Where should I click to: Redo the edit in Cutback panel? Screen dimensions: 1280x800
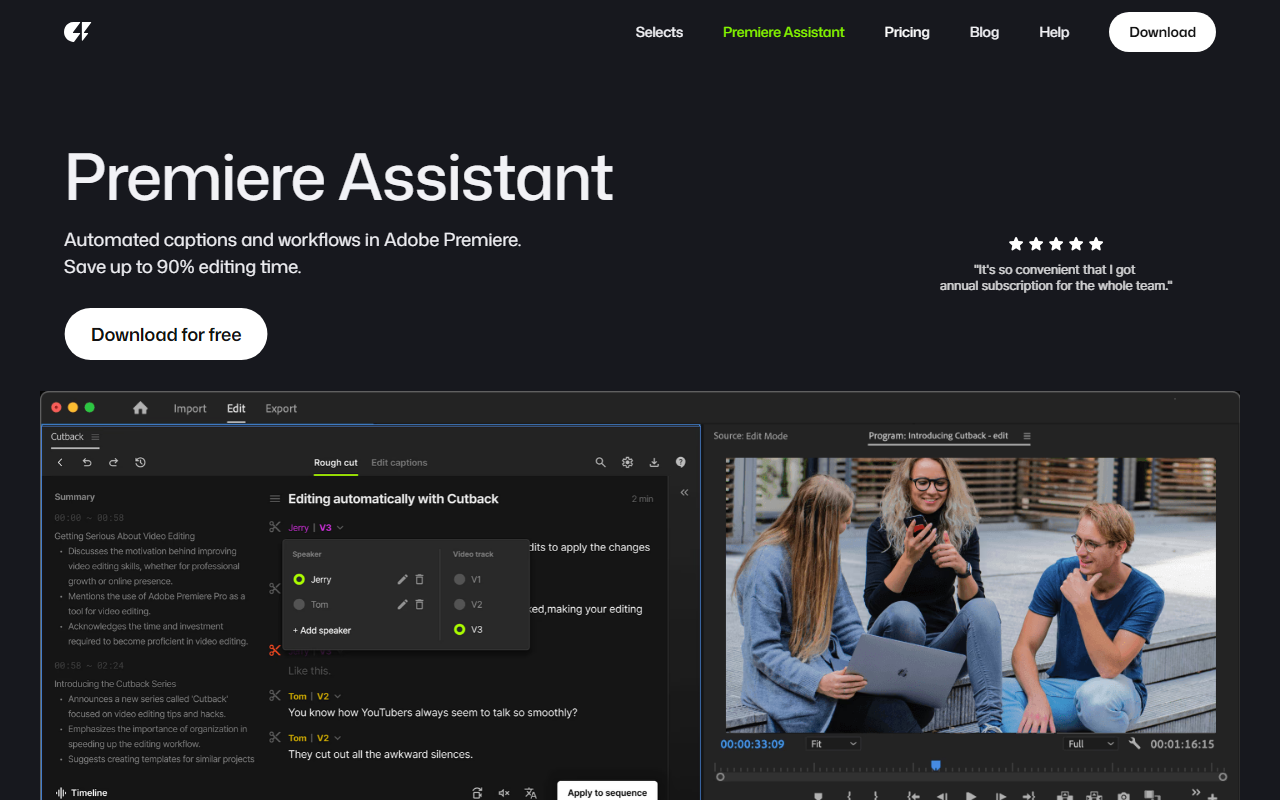coord(113,463)
